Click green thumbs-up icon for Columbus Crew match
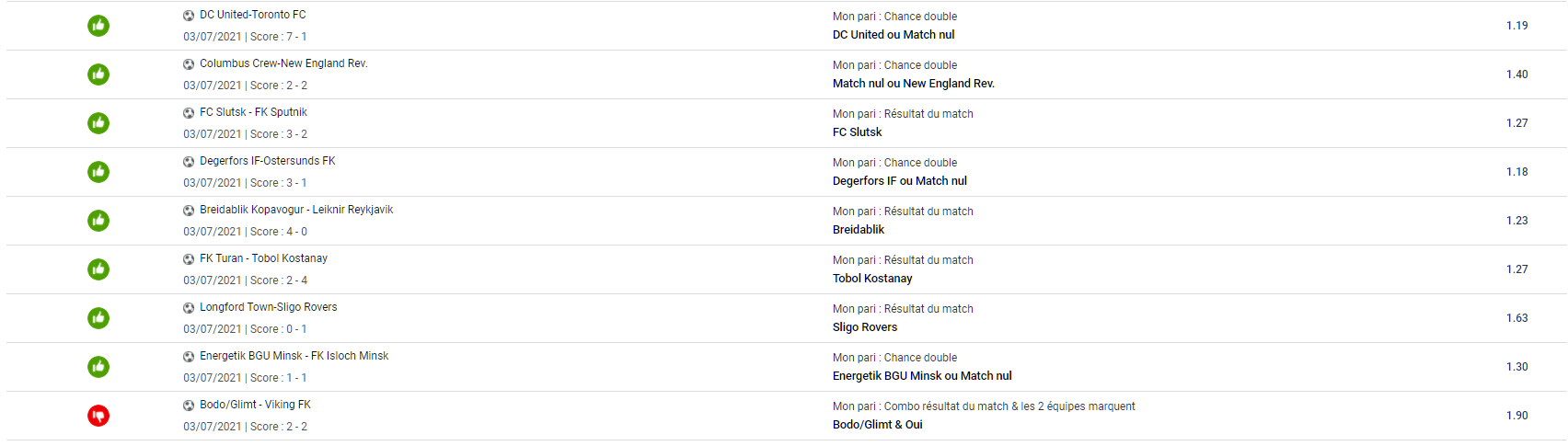Screen dimensions: 1568x446 [98, 74]
